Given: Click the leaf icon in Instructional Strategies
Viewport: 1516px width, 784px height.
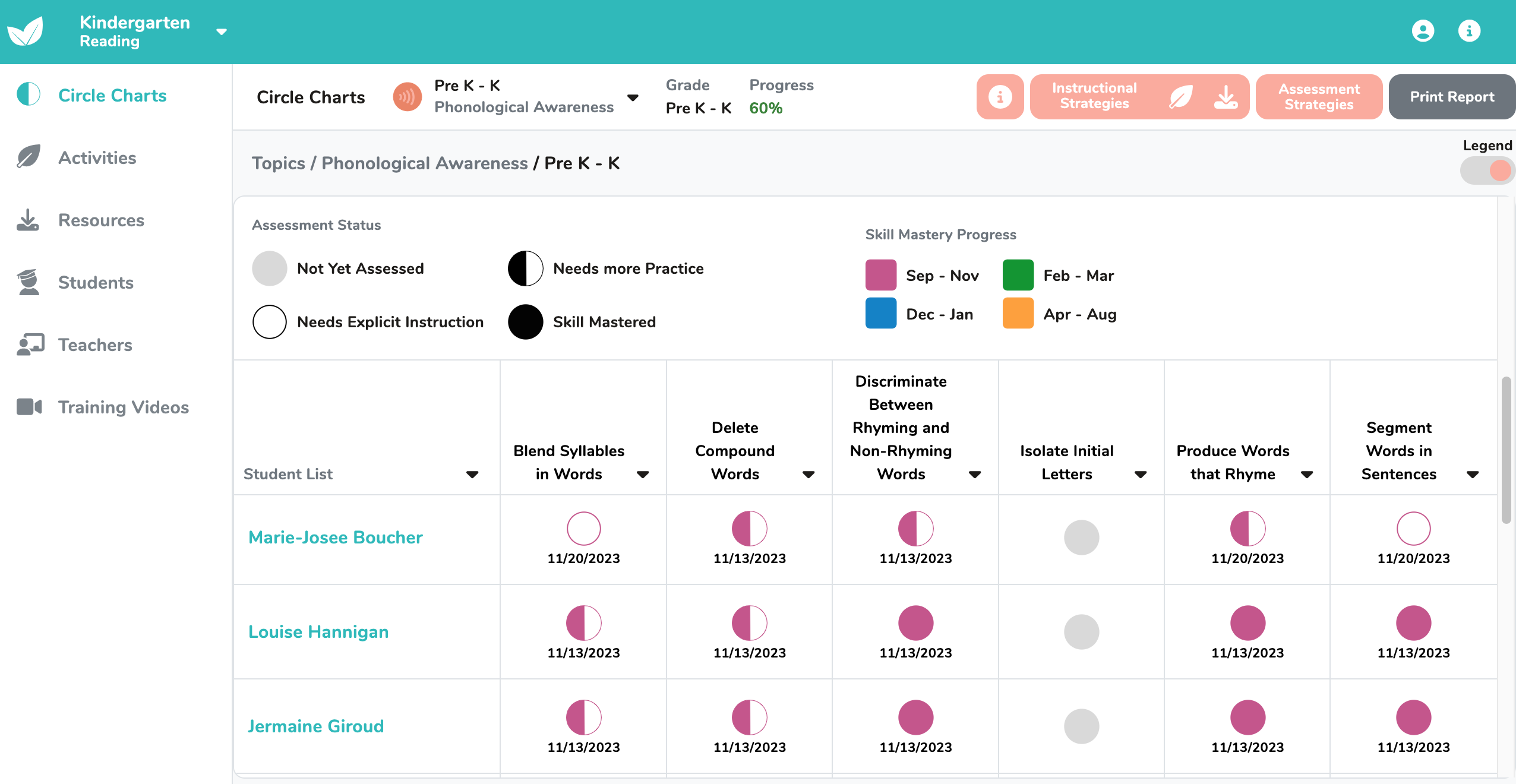Looking at the screenshot, I should [x=1180, y=97].
